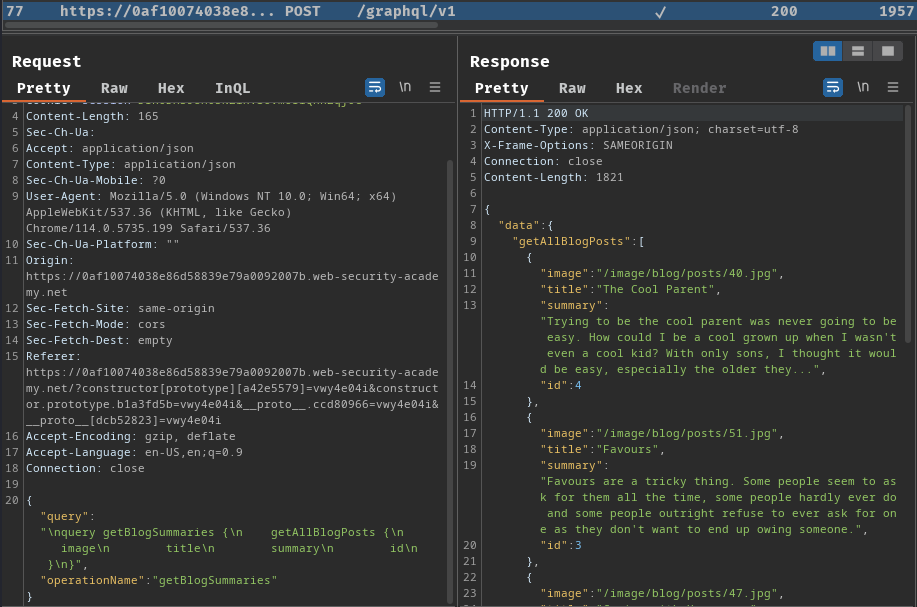
Task: Switch Response view to Raw tab
Action: tap(572, 88)
